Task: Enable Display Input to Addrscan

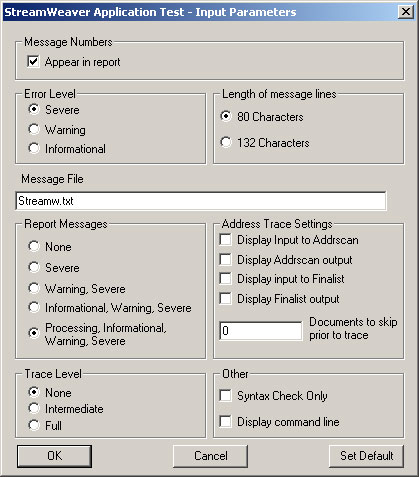Action: [x=226, y=240]
